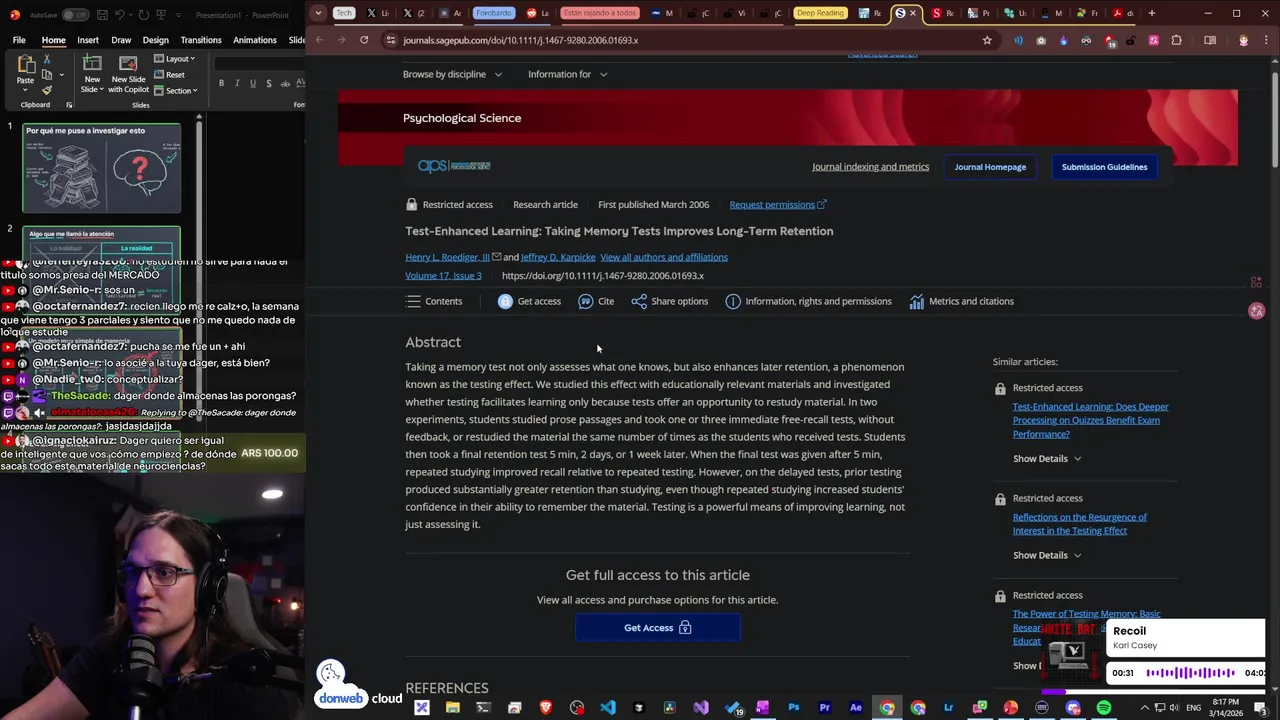1280x720 pixels.
Task: Select Get access in the article toolbar
Action: tap(529, 301)
